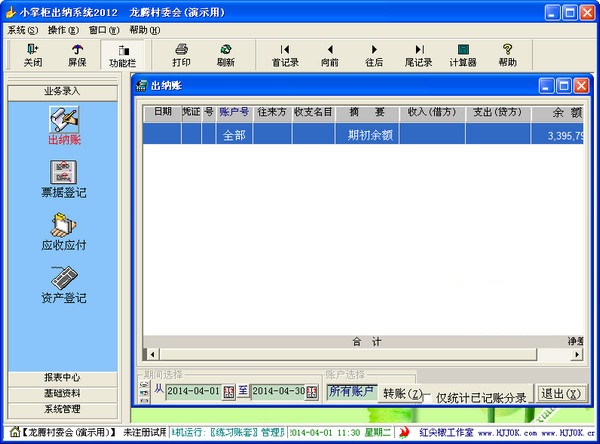Click the 账户号 column header

pyautogui.click(x=234, y=113)
